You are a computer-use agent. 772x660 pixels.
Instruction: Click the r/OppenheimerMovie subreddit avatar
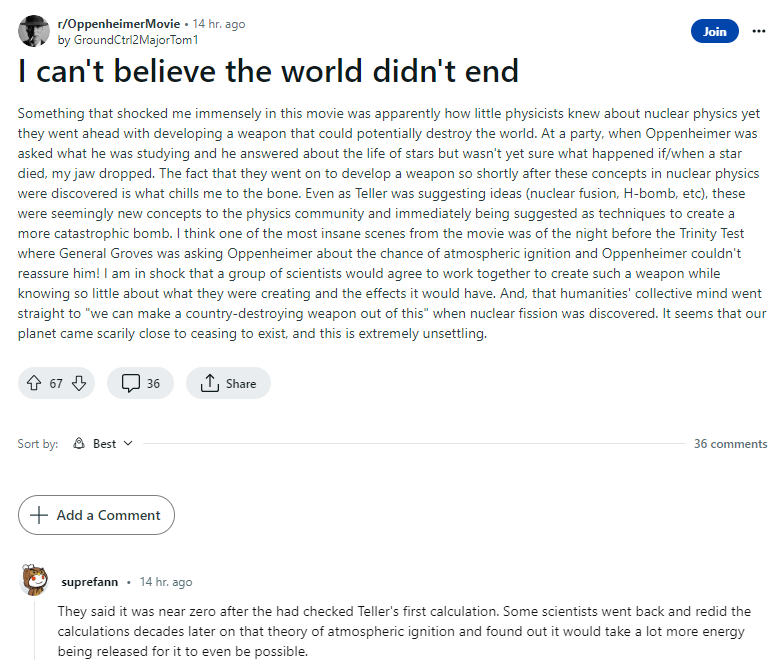tap(34, 31)
